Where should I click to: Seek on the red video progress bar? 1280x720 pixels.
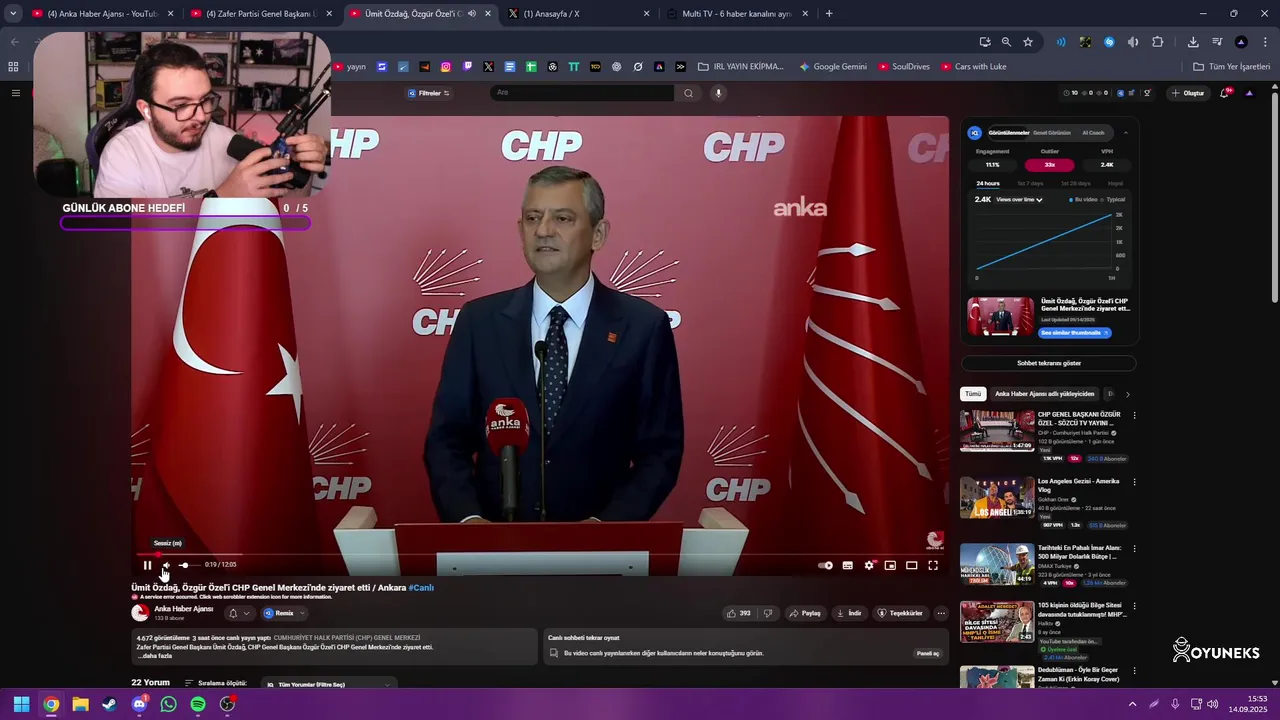[540, 554]
